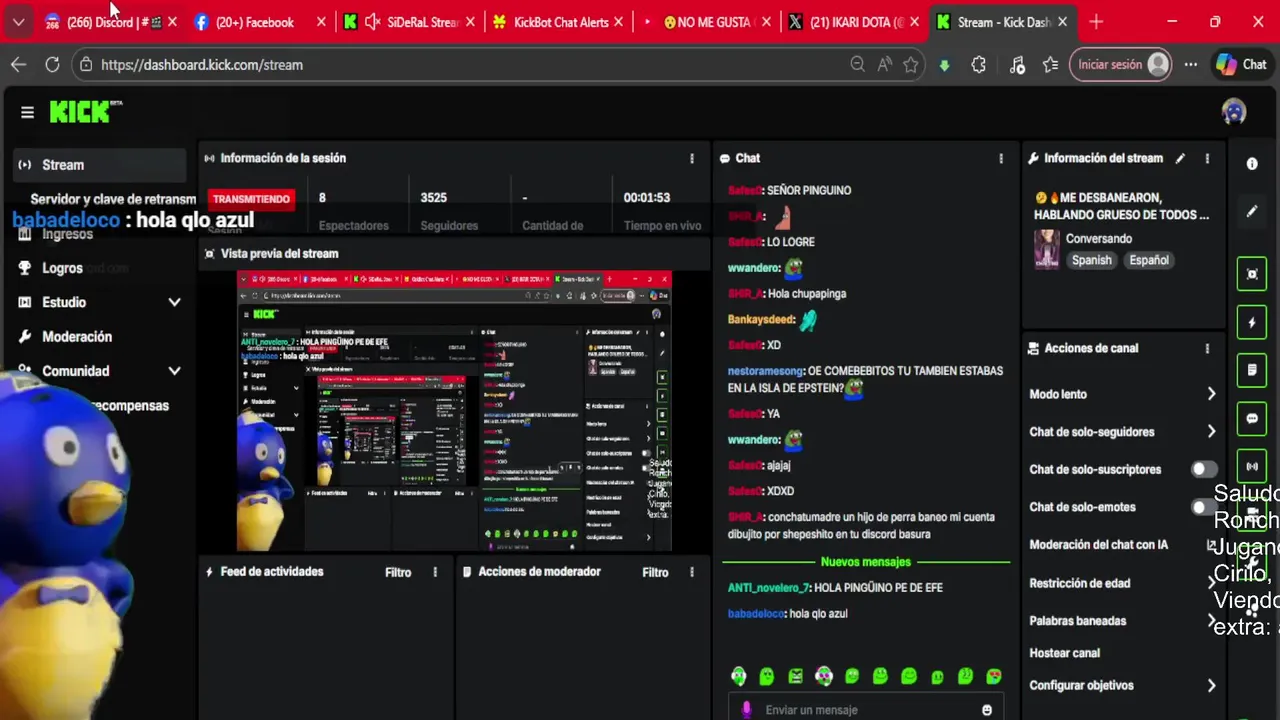Viewport: 1280px width, 720px height.
Task: Click the green broadcast signal sidebar icon
Action: [x=1252, y=466]
